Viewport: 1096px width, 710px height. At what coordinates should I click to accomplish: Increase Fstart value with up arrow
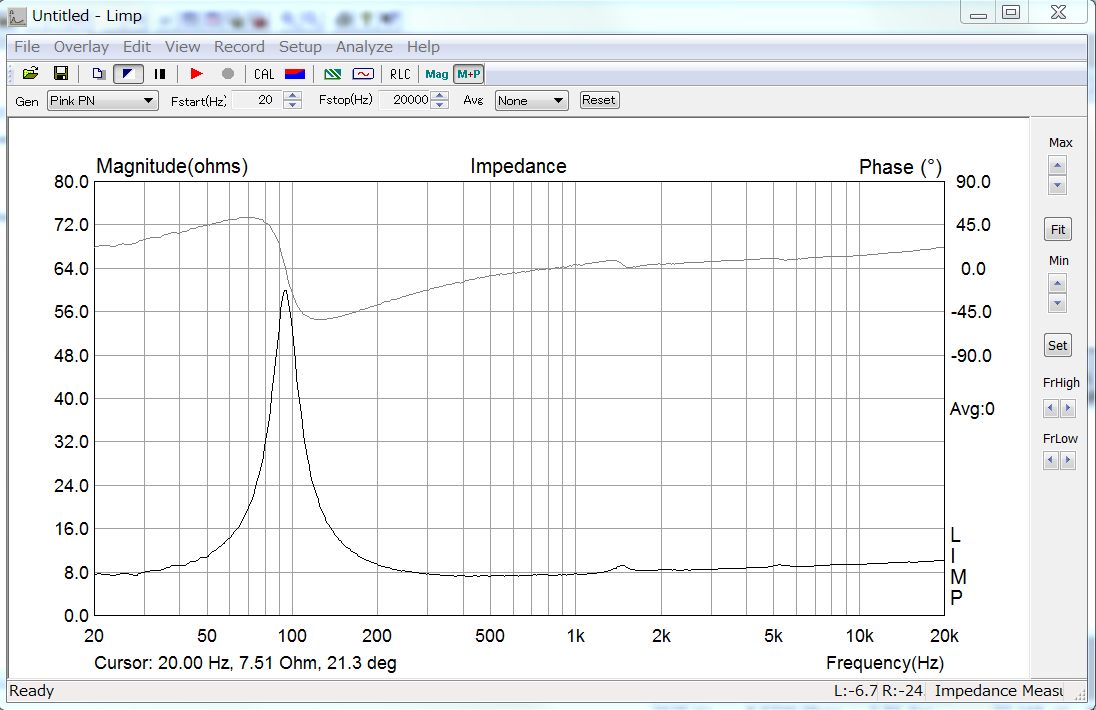(293, 96)
